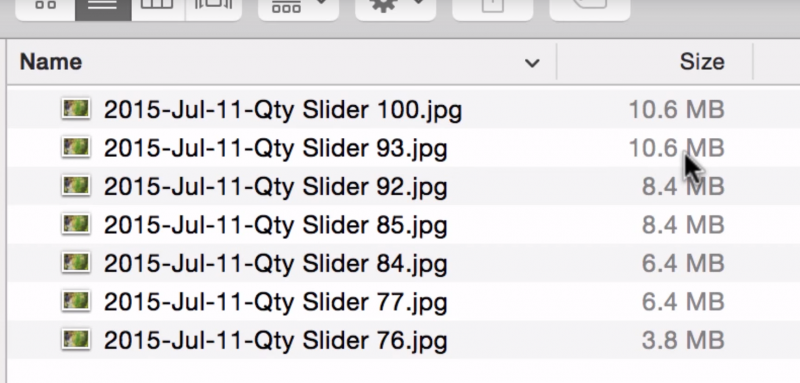Screen dimensions: 800x383
Task: Select list view mode button
Action: (103, 7)
